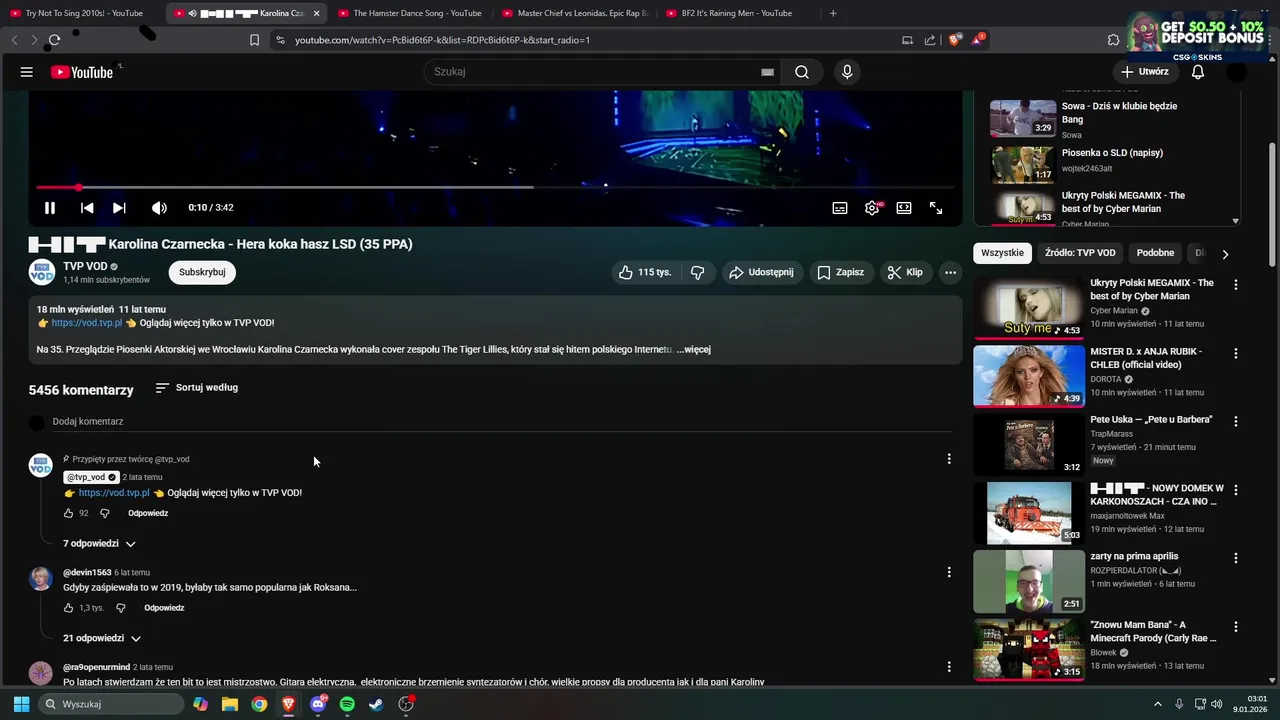Save the video with Zapisz
Image resolution: width=1280 pixels, height=720 pixels.
point(840,272)
